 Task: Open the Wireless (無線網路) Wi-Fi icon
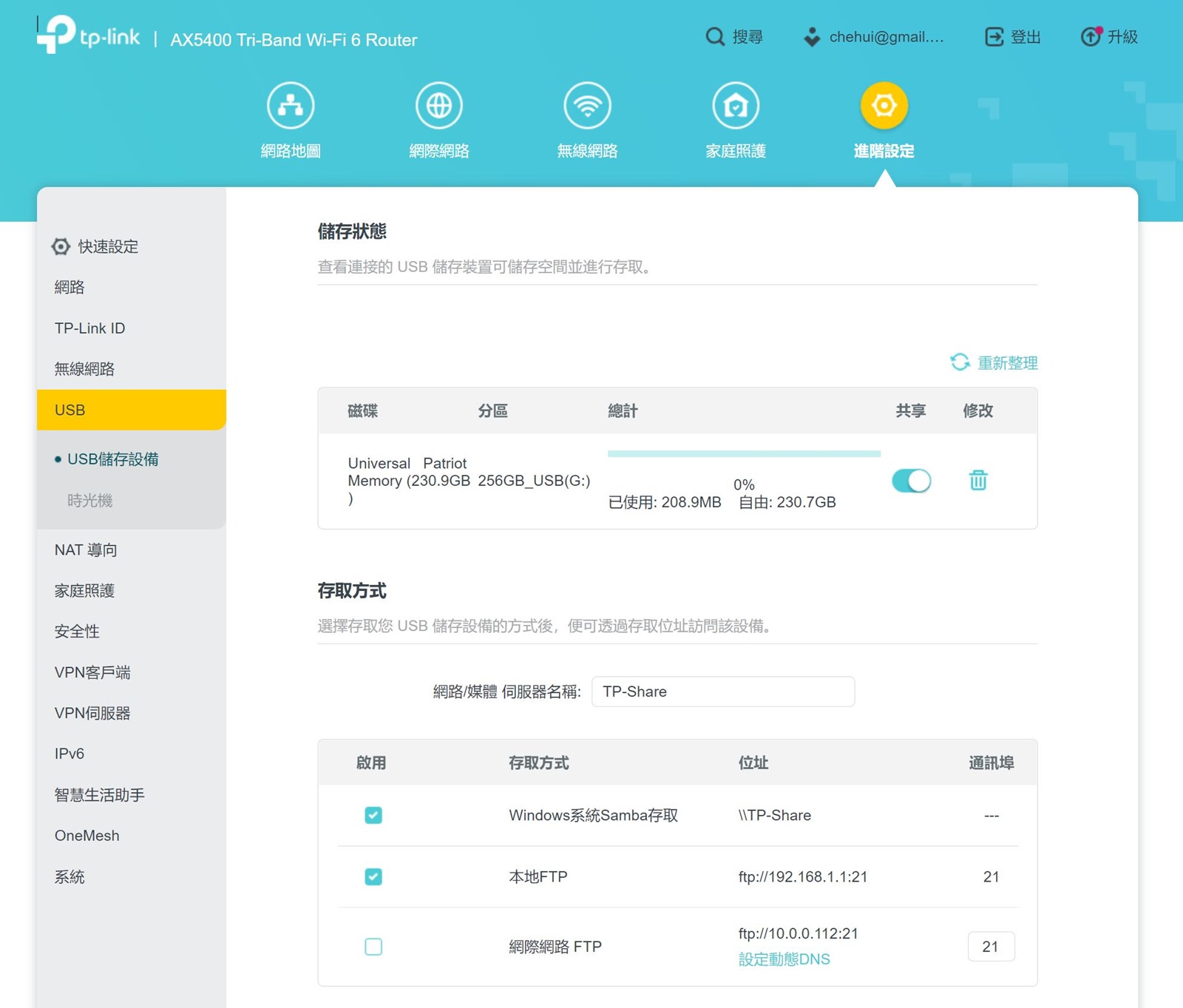[587, 106]
